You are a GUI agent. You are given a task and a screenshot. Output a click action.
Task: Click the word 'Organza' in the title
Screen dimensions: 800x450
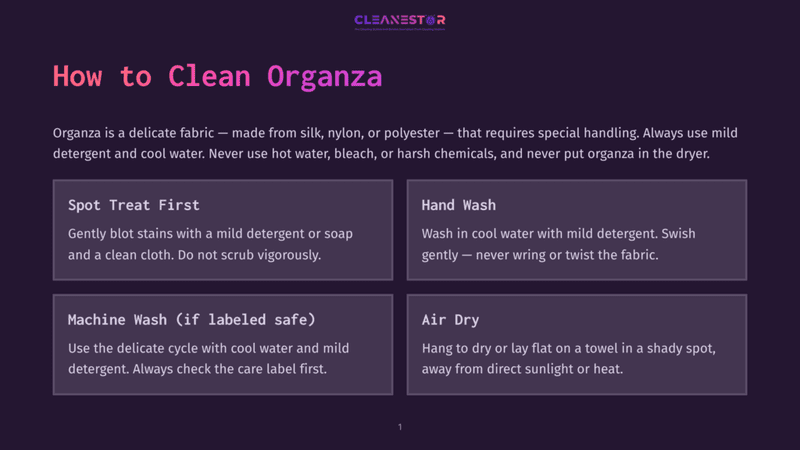[x=324, y=78]
